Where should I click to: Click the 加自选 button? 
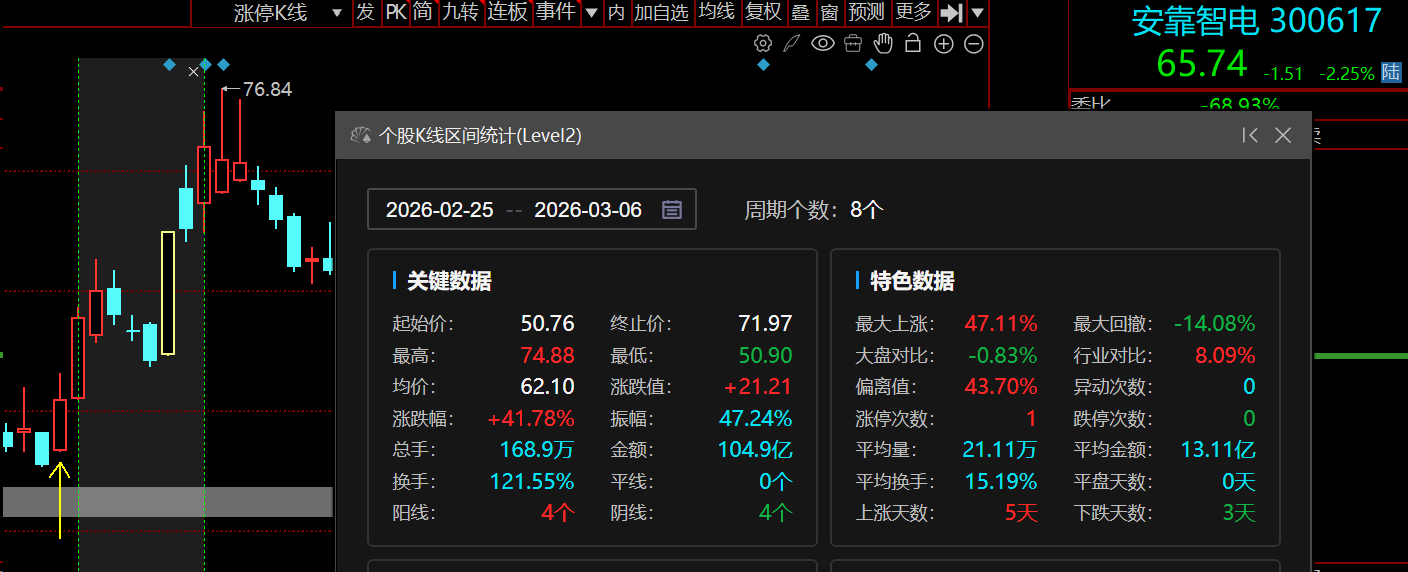[662, 12]
